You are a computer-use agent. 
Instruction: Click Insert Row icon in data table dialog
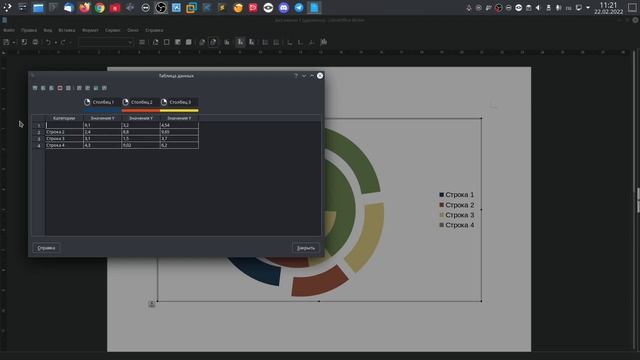(35, 88)
